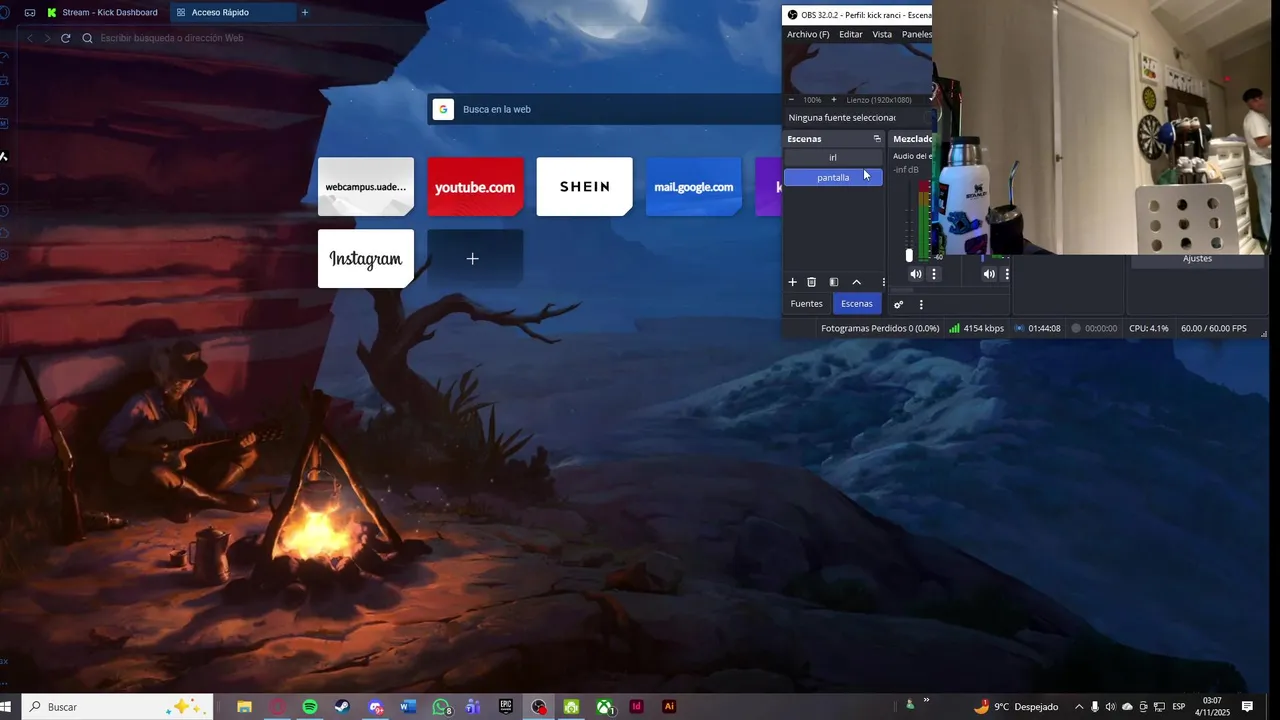Open the mail.google.com speed dial
Viewport: 1280px width, 720px height.
pyautogui.click(x=693, y=187)
